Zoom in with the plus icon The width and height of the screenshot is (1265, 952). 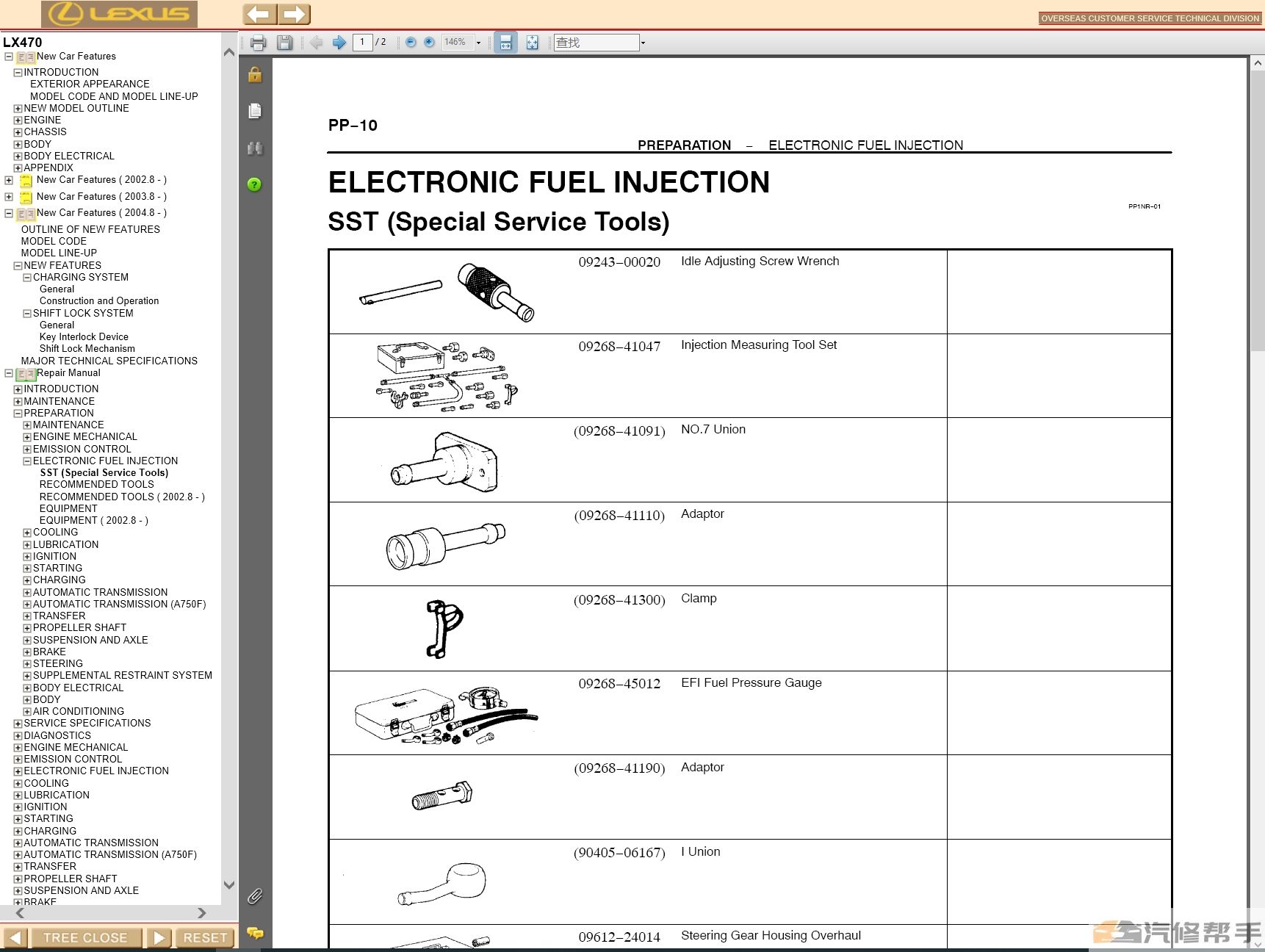(x=429, y=43)
